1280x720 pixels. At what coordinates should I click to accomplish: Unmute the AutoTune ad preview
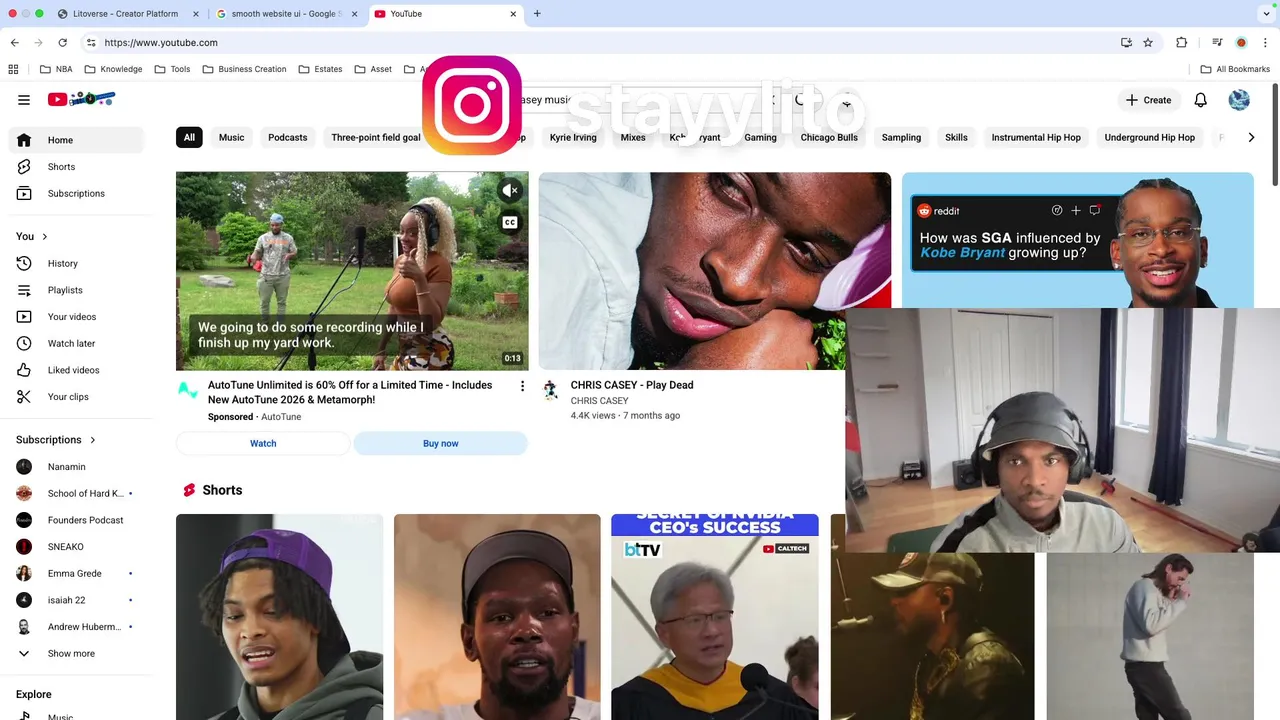[510, 190]
